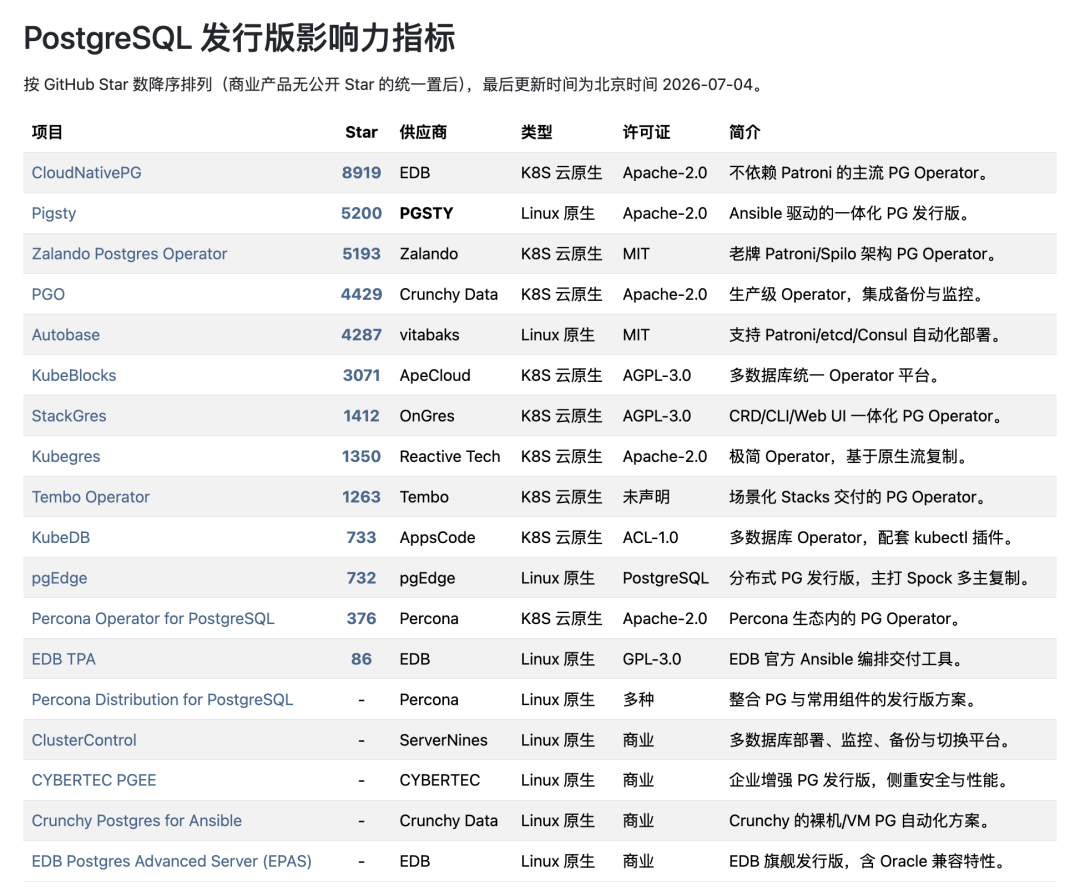Open the CloudNativePG project link

pos(86,173)
